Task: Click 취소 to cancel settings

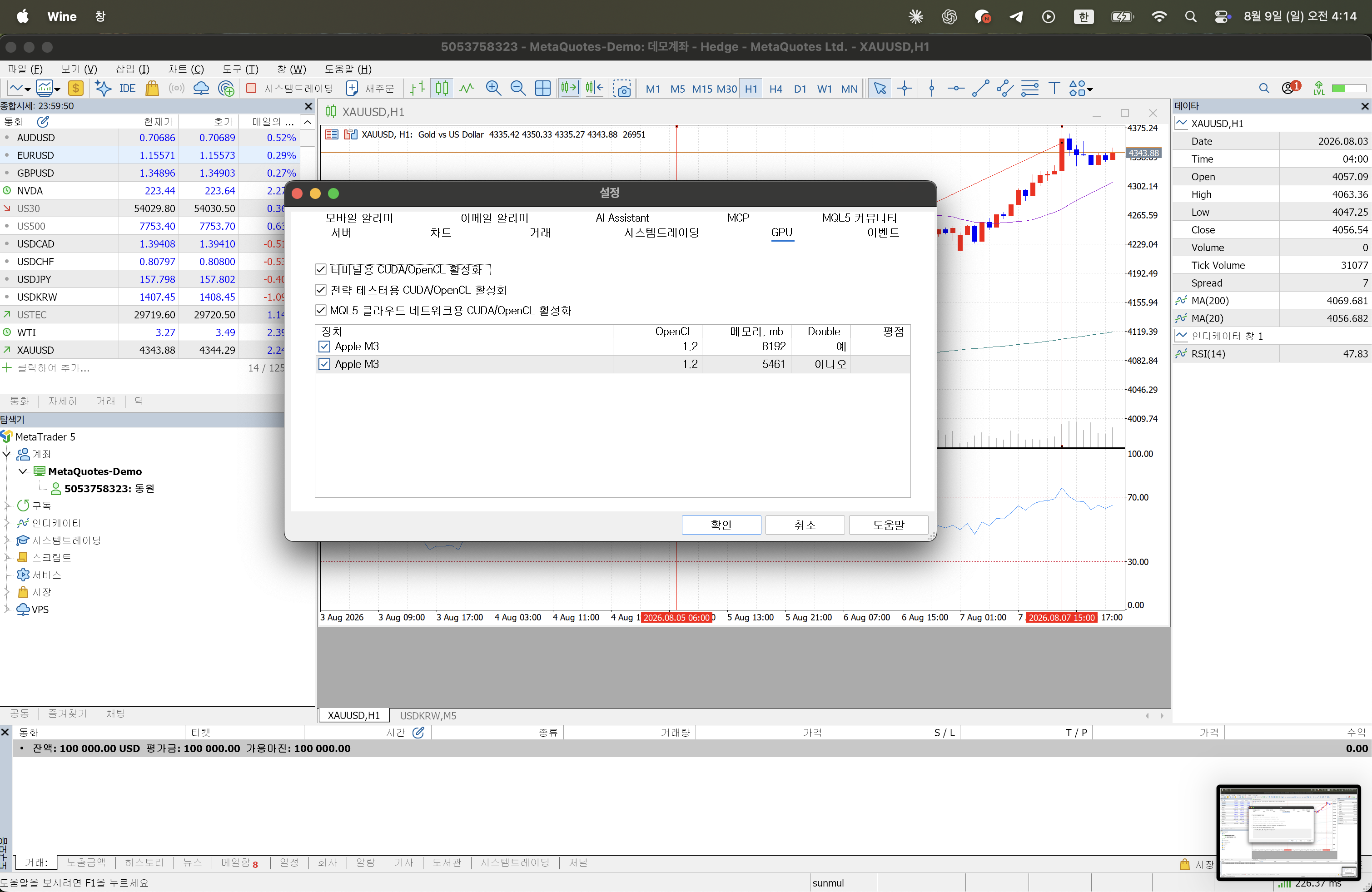Action: coord(805,525)
